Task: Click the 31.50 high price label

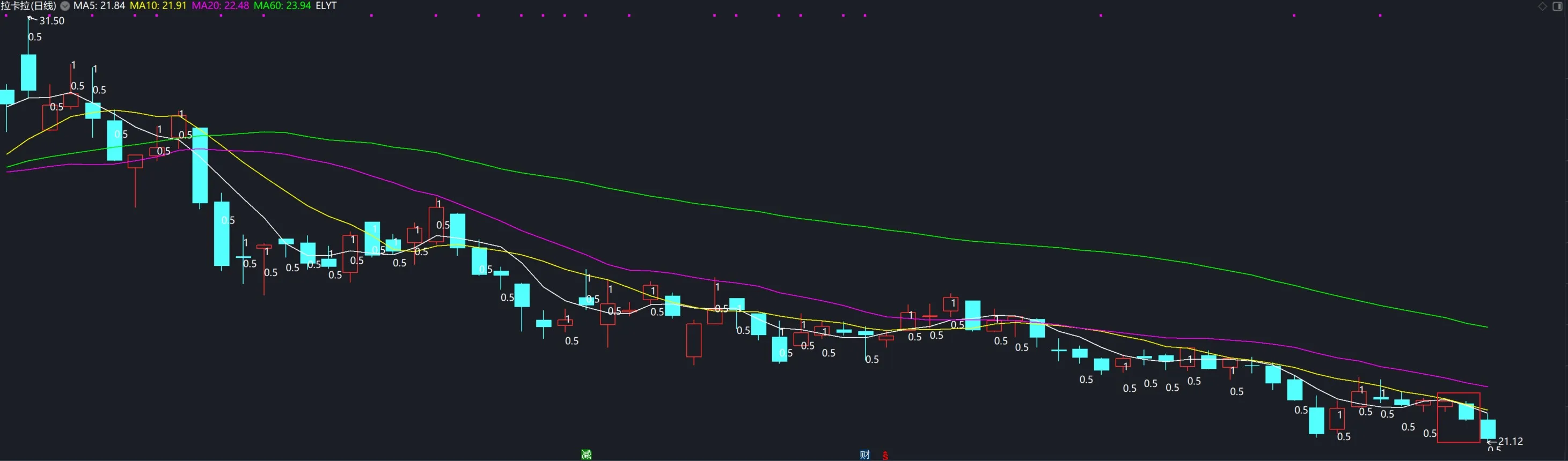Action: click(52, 21)
